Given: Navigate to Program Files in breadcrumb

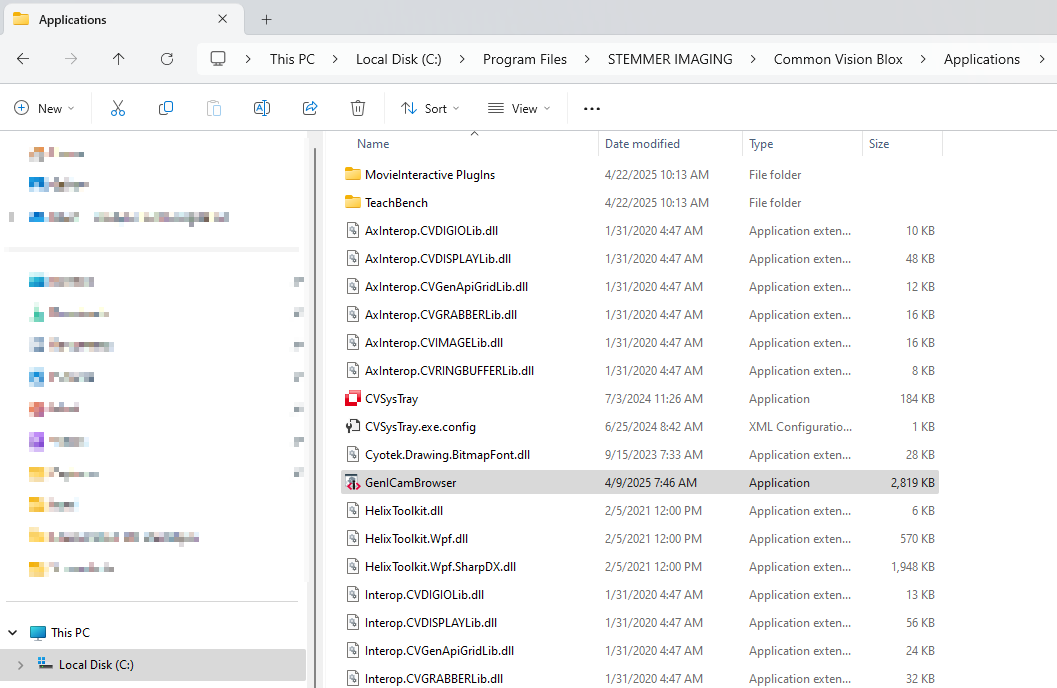Looking at the screenshot, I should coord(524,59).
